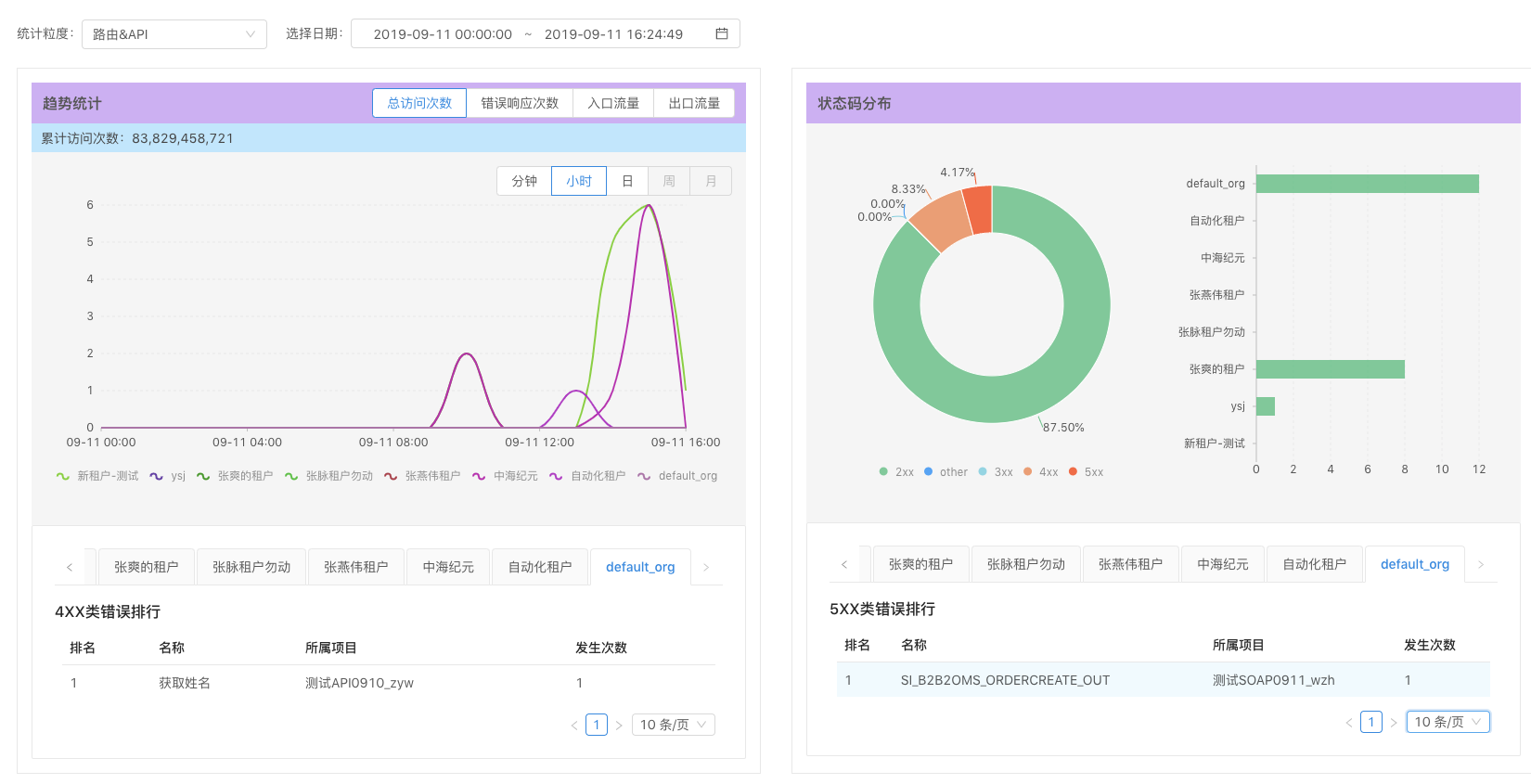Open 10 条/页 page size in 5XX table
This screenshot has height=784, width=1531.
(1447, 722)
